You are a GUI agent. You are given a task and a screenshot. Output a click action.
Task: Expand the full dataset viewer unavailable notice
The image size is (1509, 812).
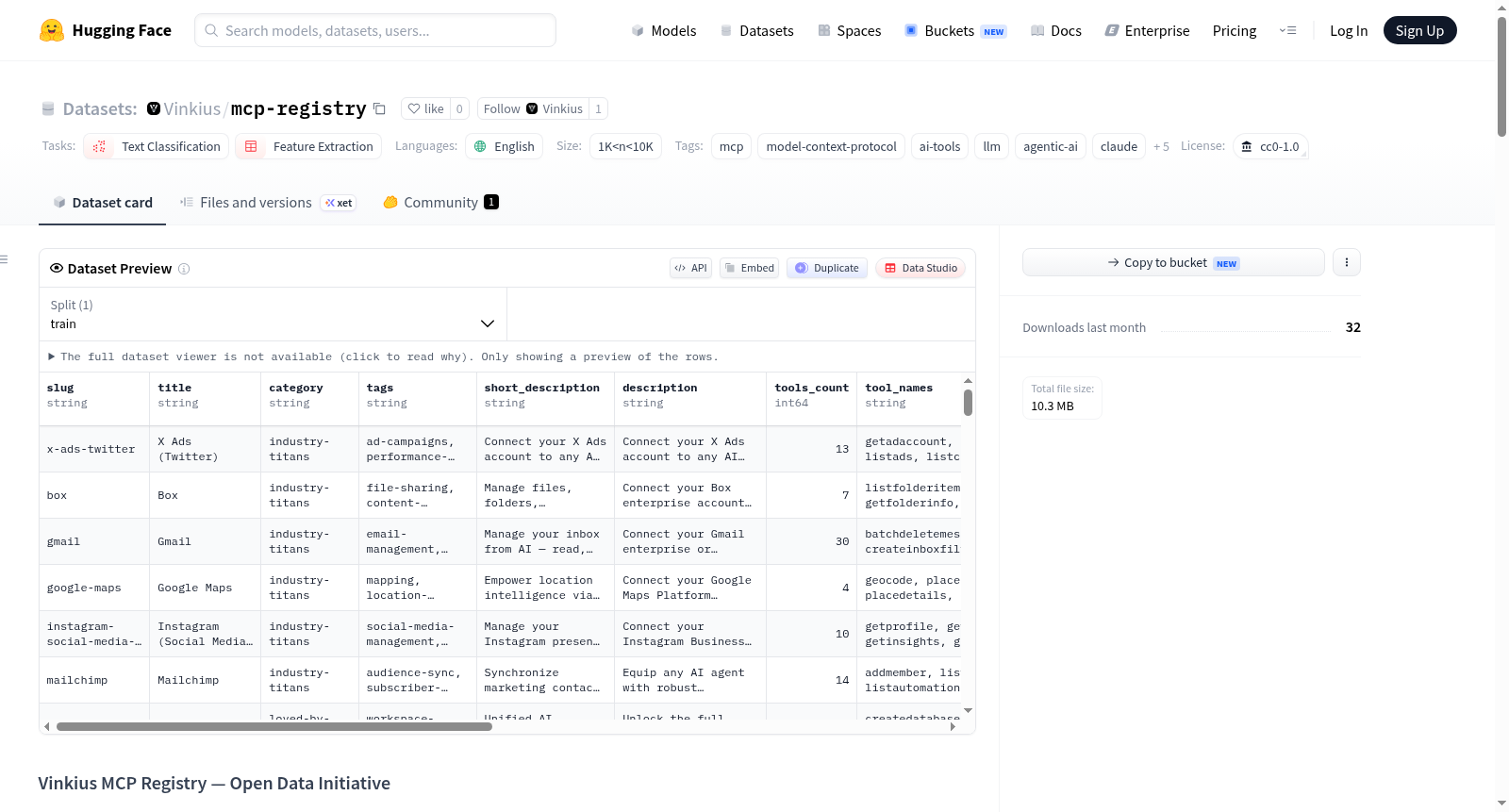coord(384,356)
